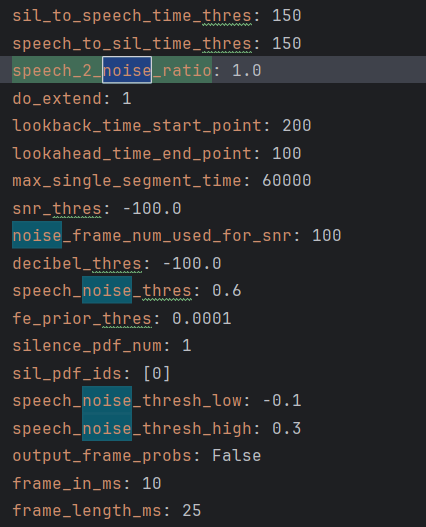426x527 pixels.
Task: Click the do_extend key
Action: (57, 99)
